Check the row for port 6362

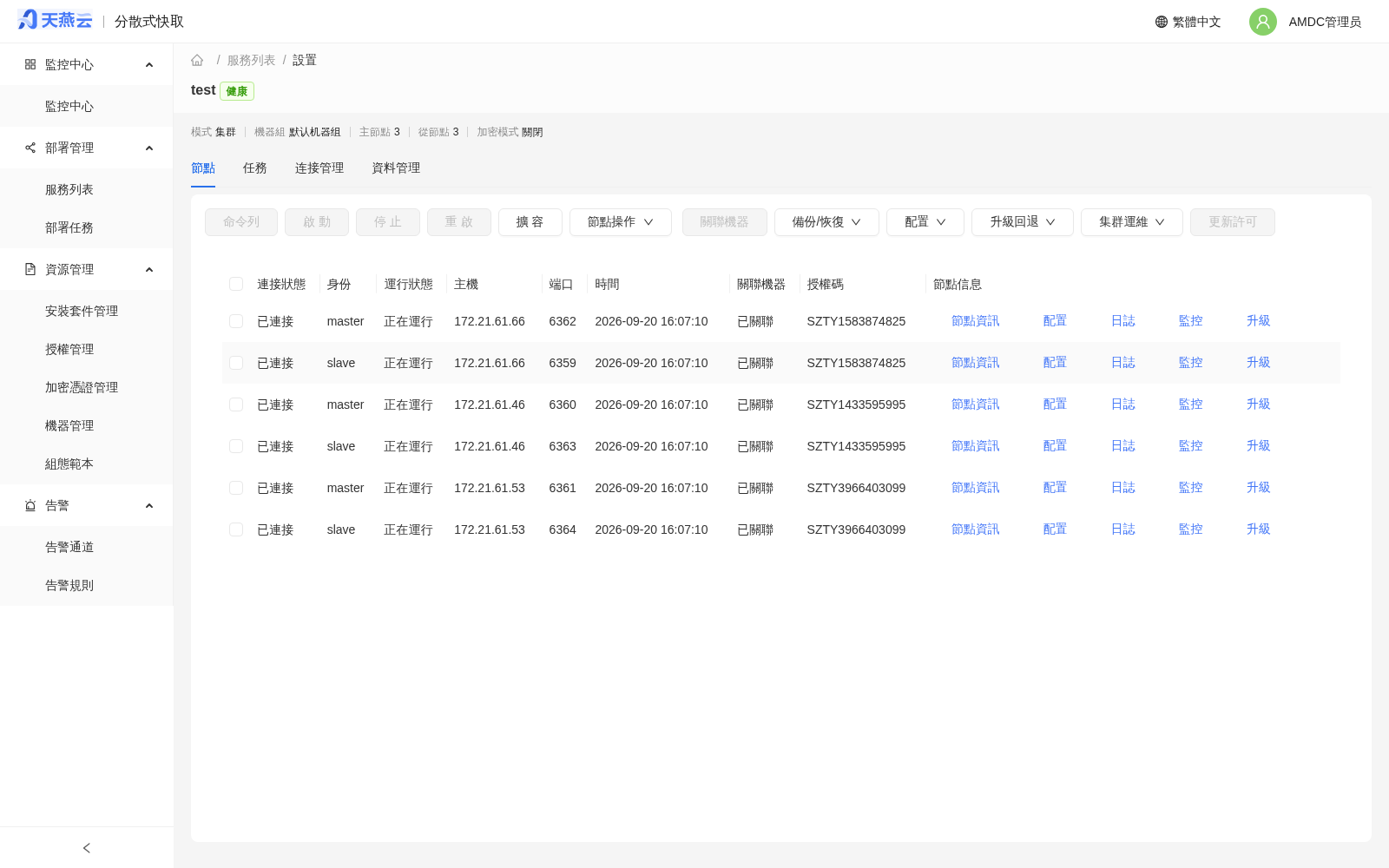click(x=236, y=321)
